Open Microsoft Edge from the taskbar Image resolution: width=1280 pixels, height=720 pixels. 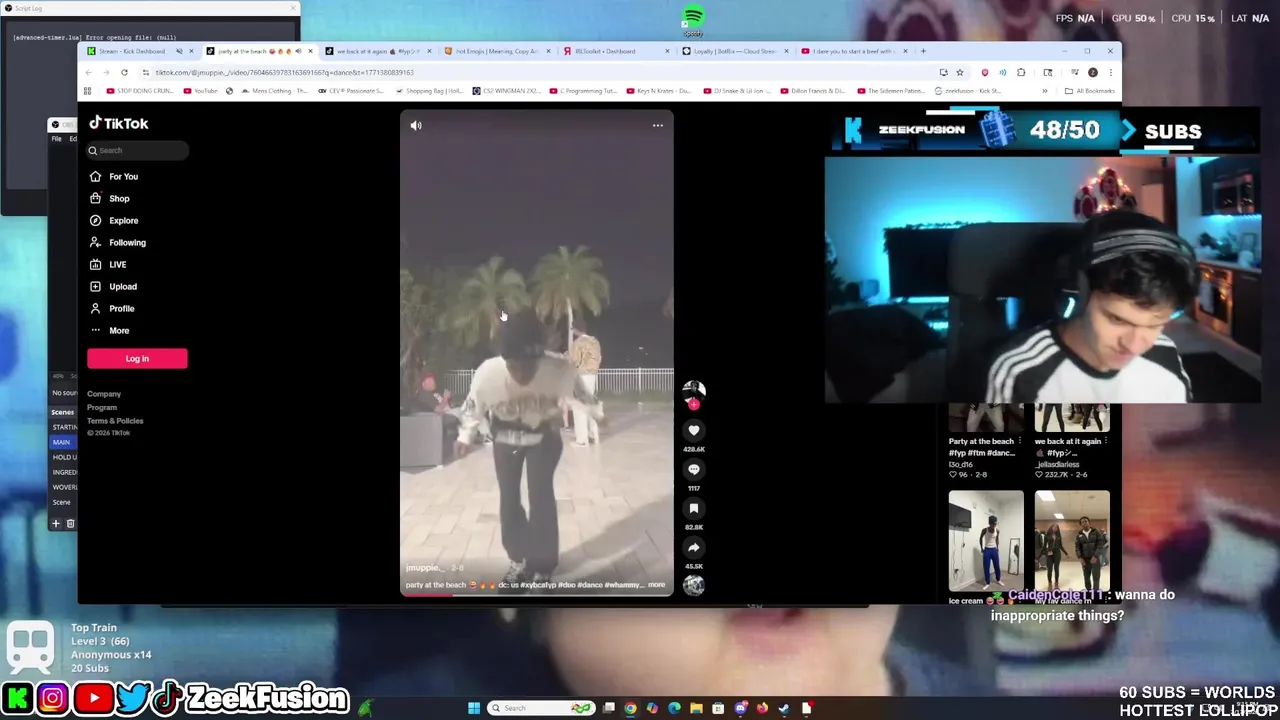674,708
